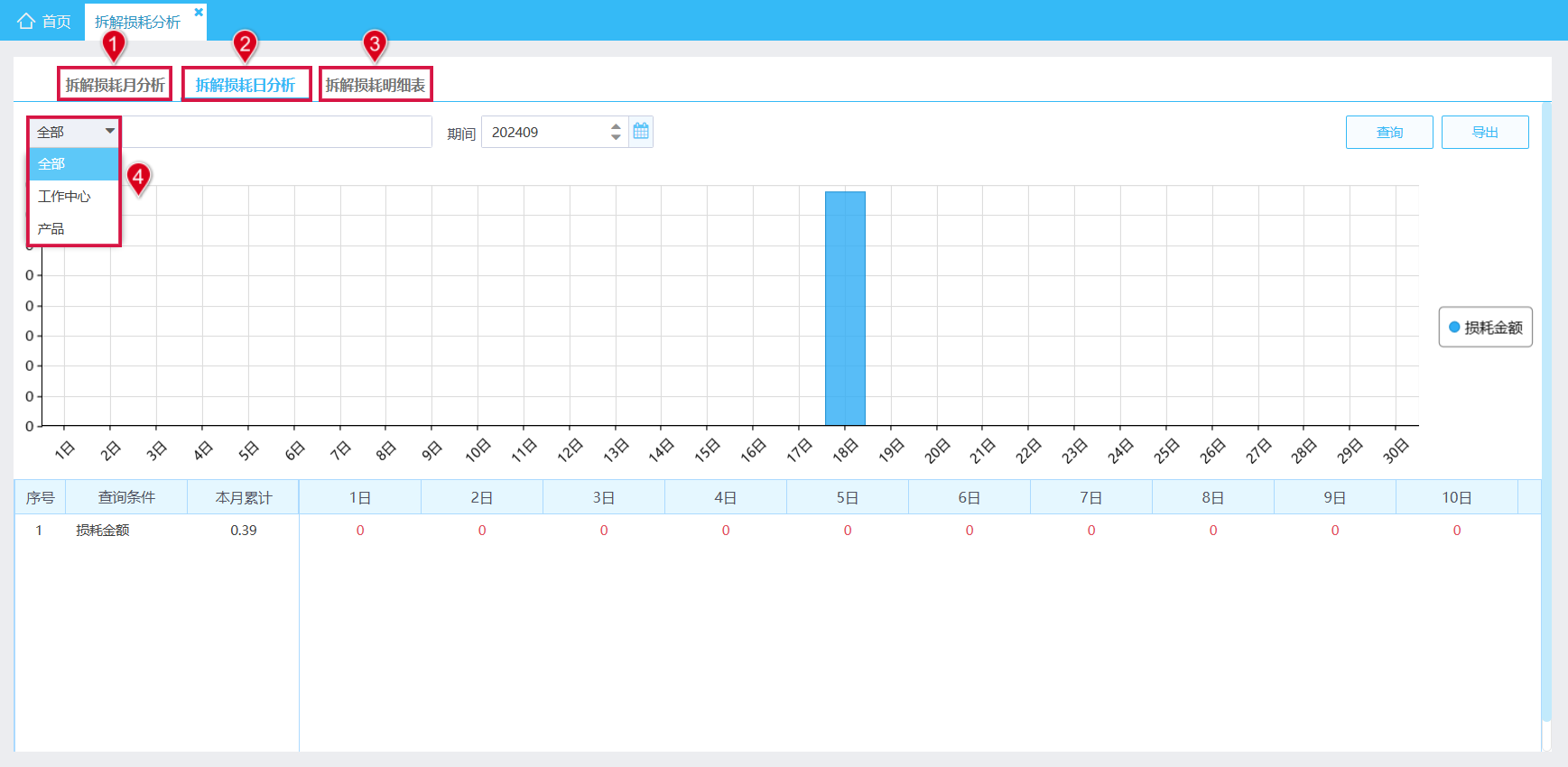Click the 1日 column header in the table
Screen dimensions: 1568x767
360,497
